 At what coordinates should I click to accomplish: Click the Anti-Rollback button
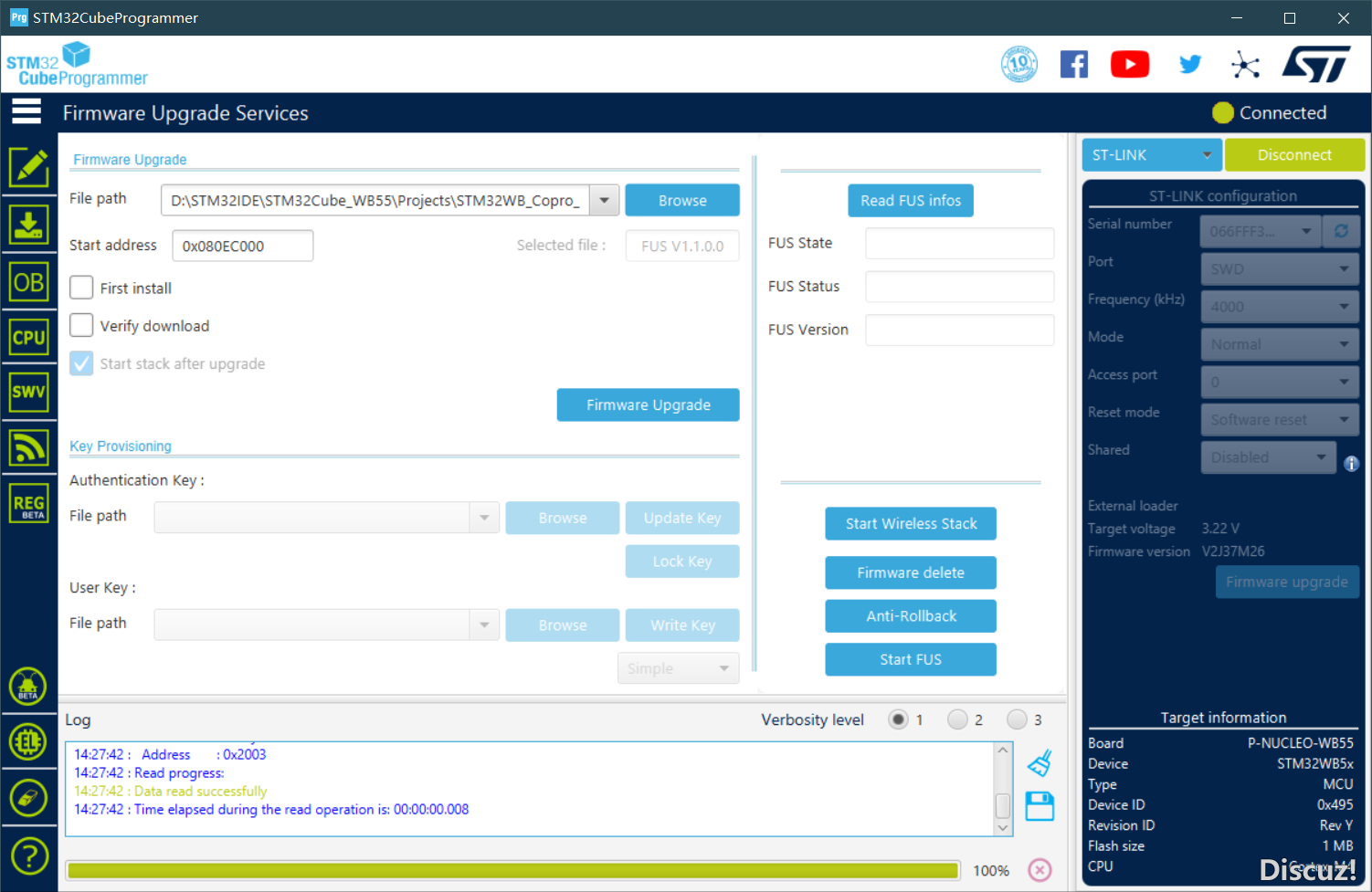tap(911, 616)
